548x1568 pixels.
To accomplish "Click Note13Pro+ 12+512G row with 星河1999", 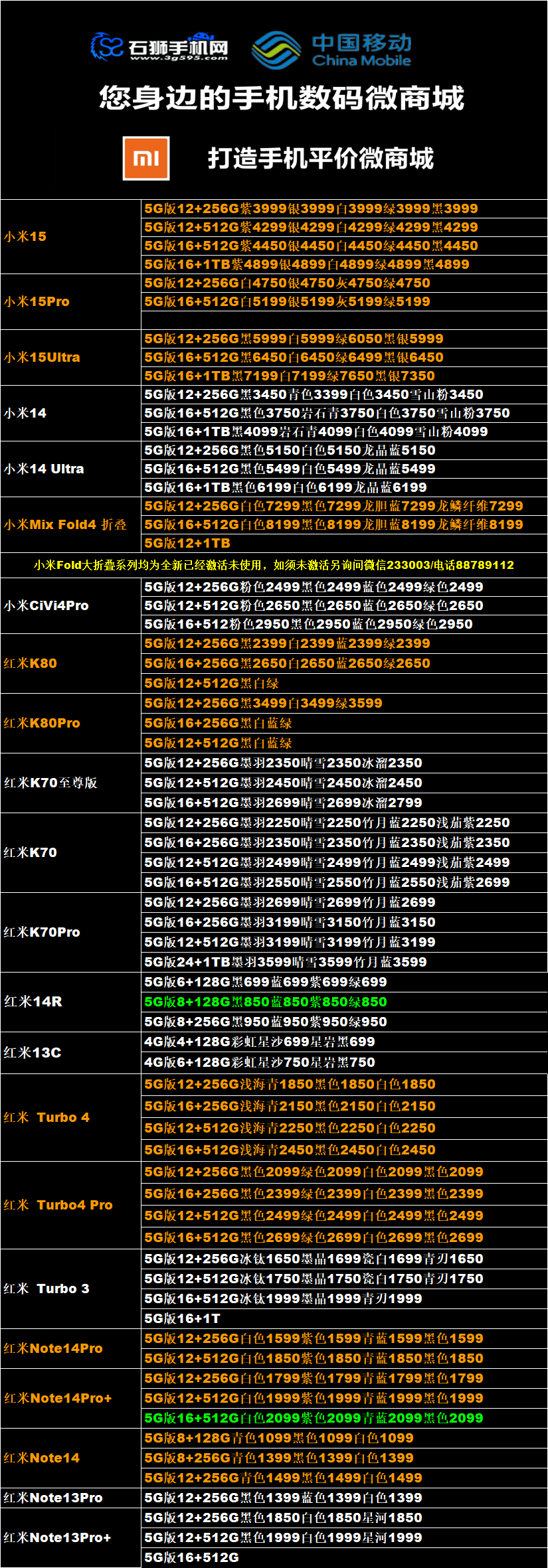I will pyautogui.click(x=344, y=1537).
